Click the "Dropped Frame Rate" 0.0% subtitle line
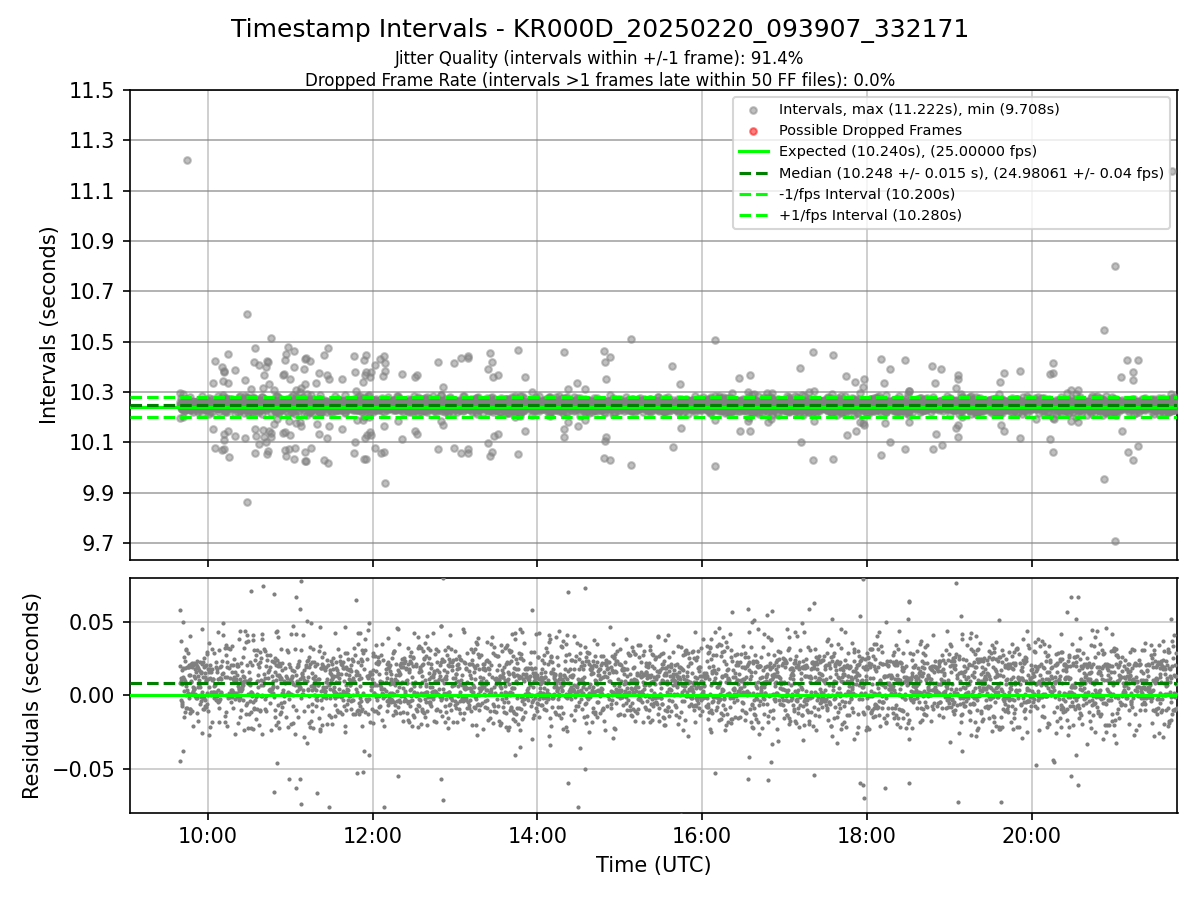Viewport: 1200px width, 900px height. [600, 80]
